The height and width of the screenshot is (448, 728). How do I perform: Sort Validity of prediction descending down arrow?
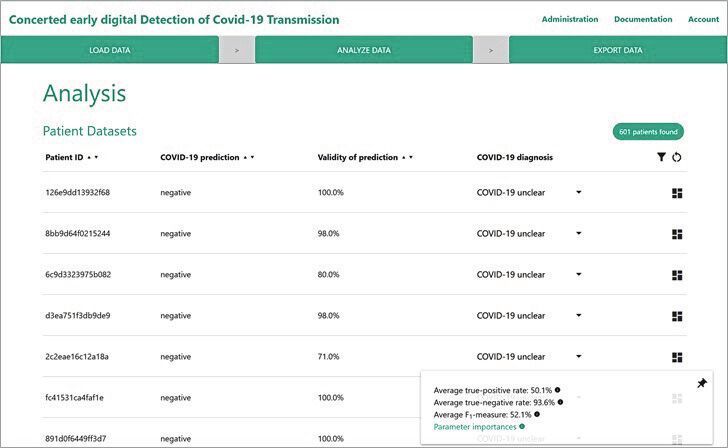[411, 157]
